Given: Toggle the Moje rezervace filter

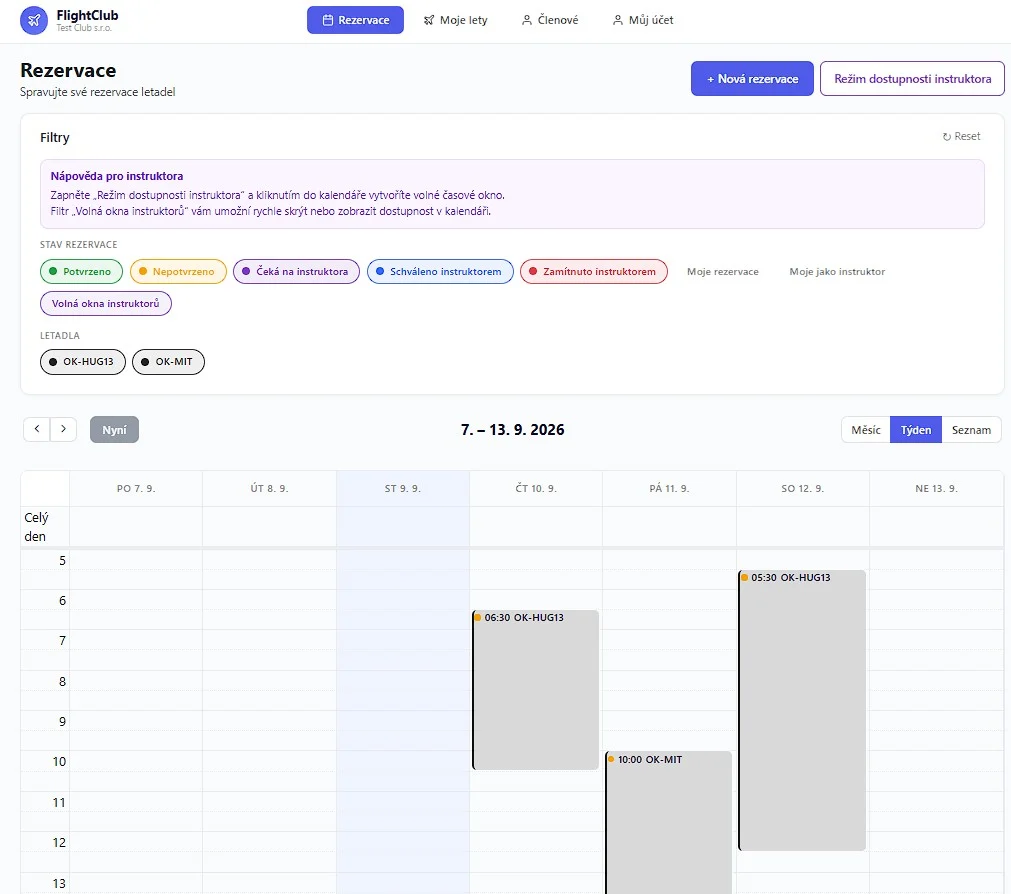Looking at the screenshot, I should click(x=723, y=271).
